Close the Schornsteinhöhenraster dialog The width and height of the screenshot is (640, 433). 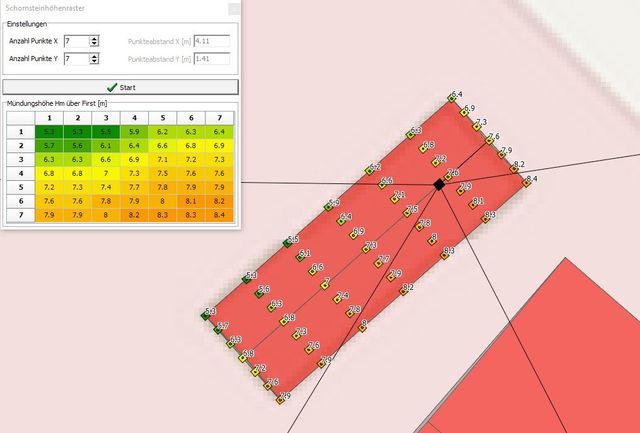point(234,9)
